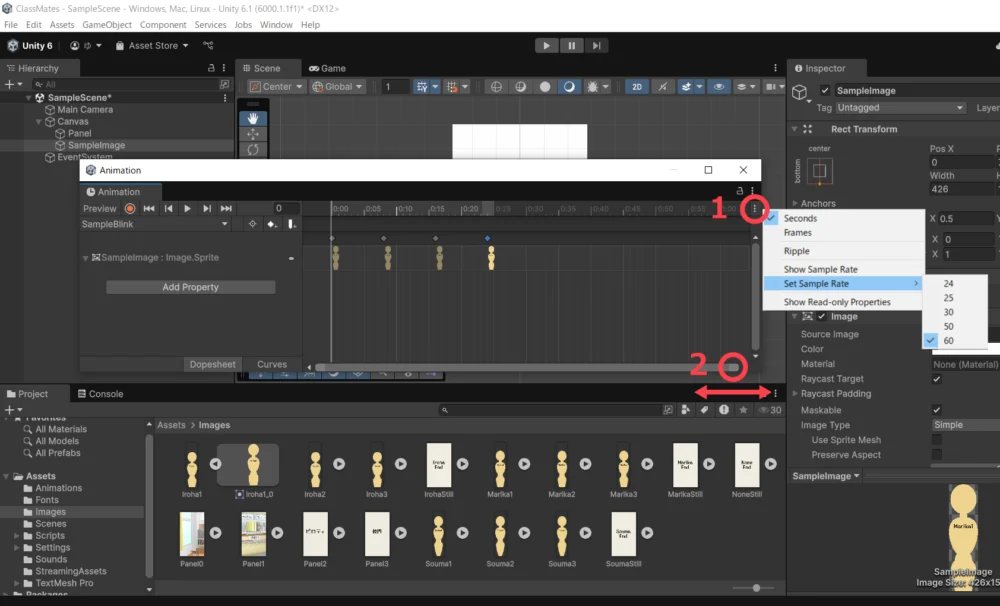Click the Add Event icon in Animation
1000x606 pixels.
[291, 225]
